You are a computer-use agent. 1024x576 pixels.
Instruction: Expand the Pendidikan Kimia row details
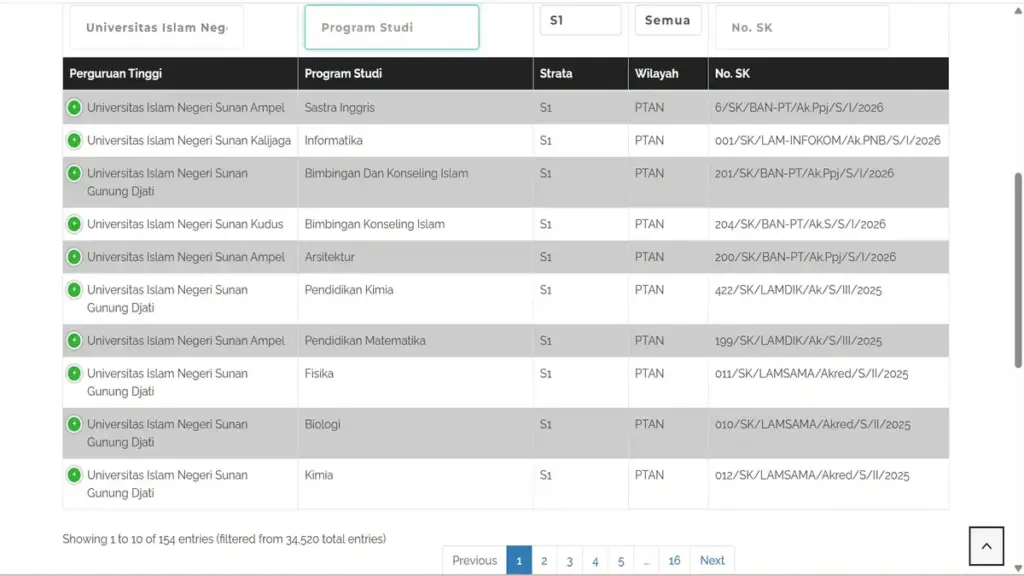pos(74,291)
